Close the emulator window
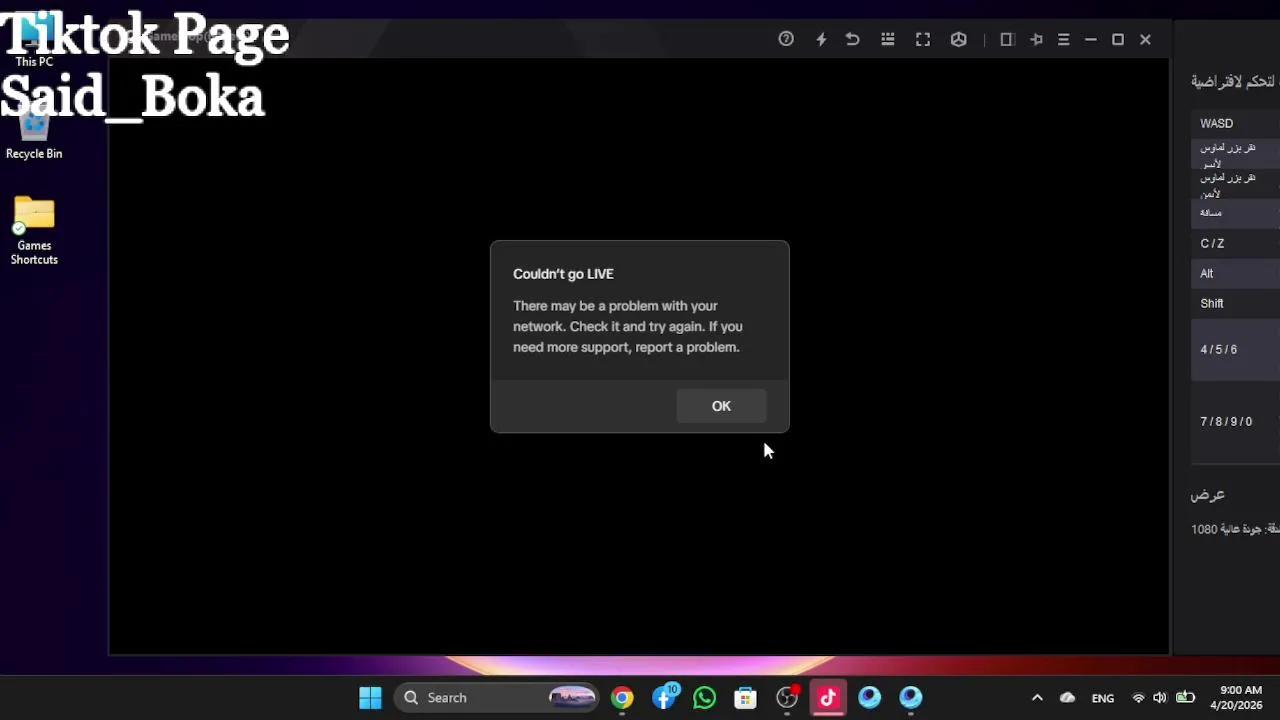1280x720 pixels. (1145, 39)
